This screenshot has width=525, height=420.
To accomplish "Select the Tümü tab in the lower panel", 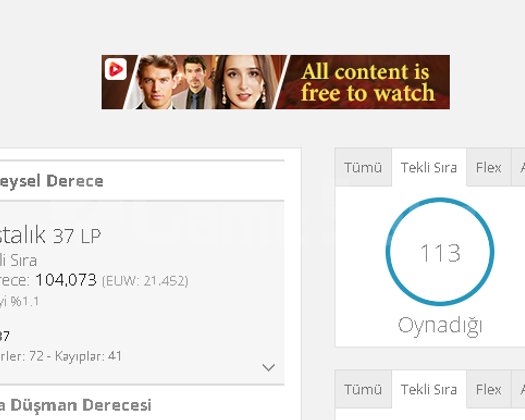I will [363, 390].
